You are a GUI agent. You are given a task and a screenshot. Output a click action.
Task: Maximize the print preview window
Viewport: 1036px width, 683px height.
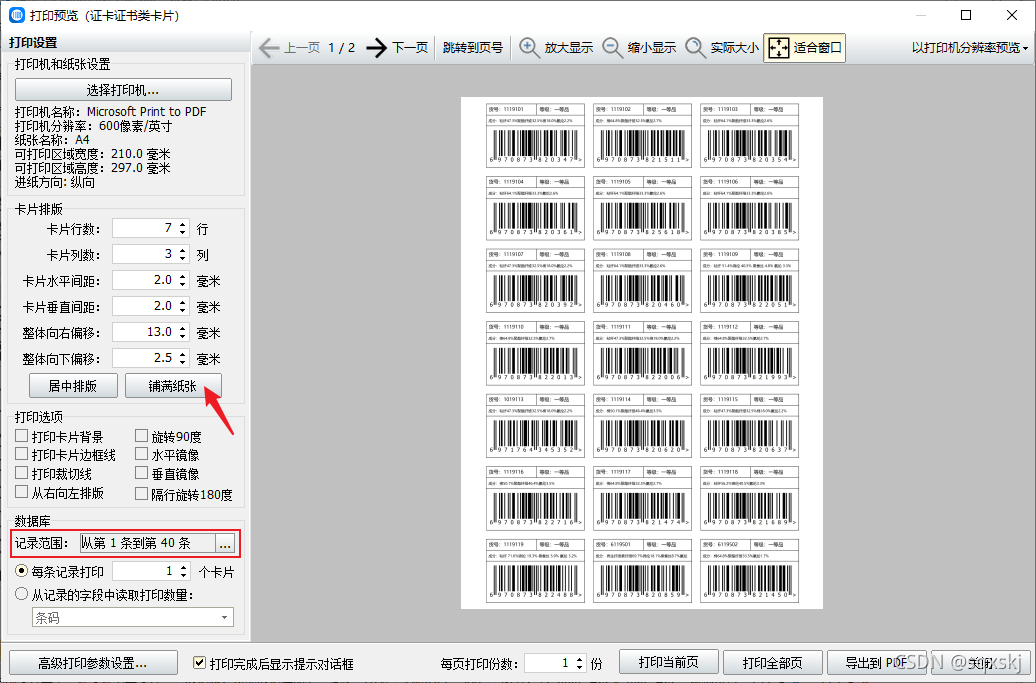click(966, 15)
